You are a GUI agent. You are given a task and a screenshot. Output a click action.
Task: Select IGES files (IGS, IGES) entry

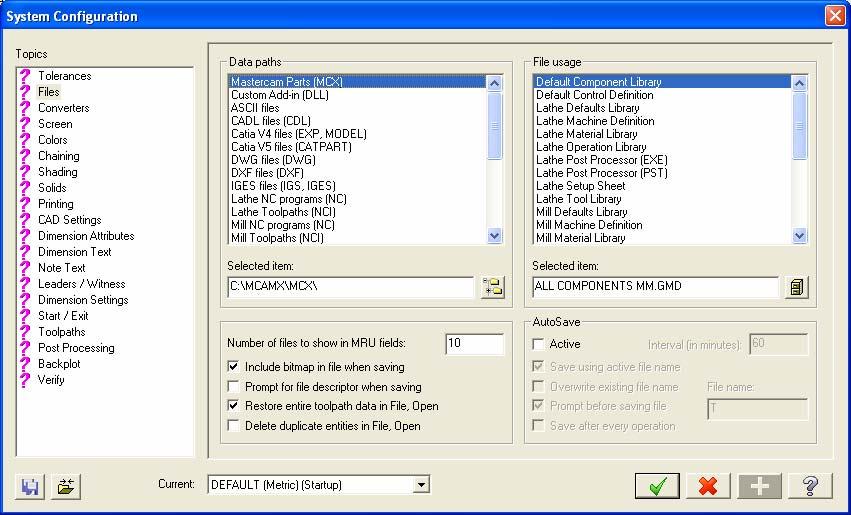tap(358, 186)
